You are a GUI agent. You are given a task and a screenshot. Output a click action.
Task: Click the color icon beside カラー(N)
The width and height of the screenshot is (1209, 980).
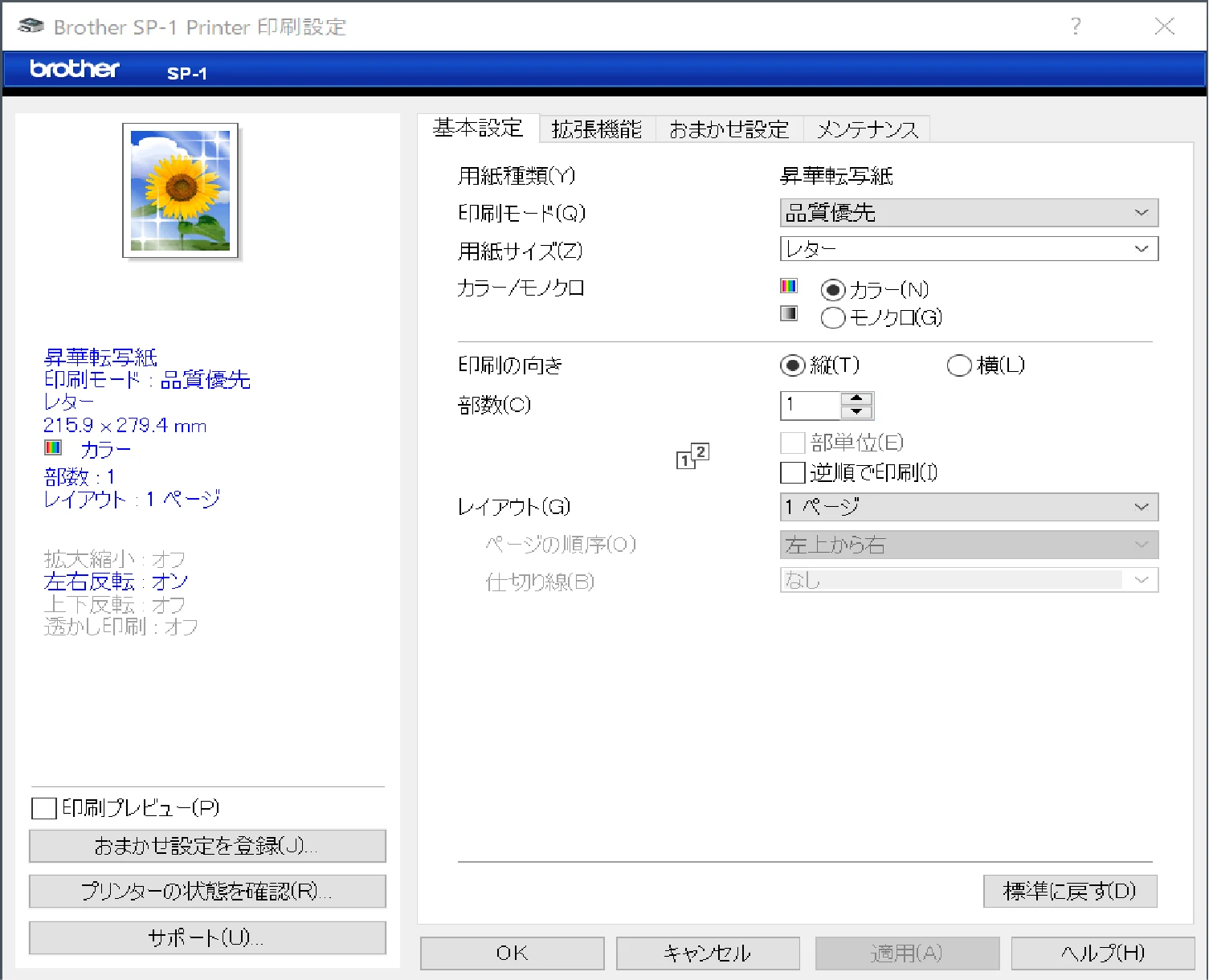789,286
